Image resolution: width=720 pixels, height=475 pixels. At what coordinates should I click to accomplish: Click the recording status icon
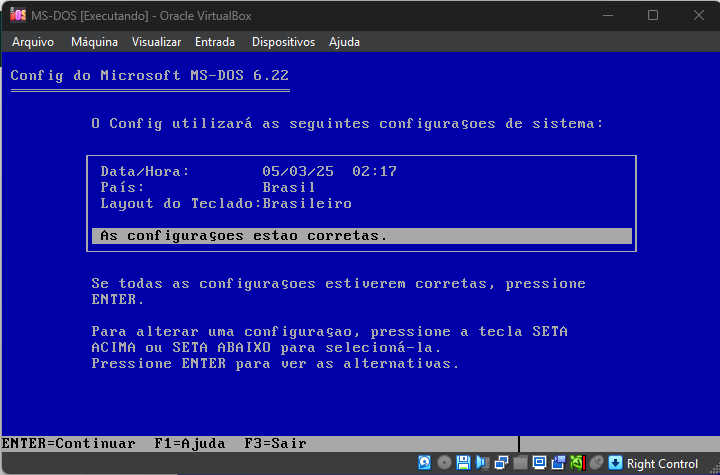(x=558, y=463)
